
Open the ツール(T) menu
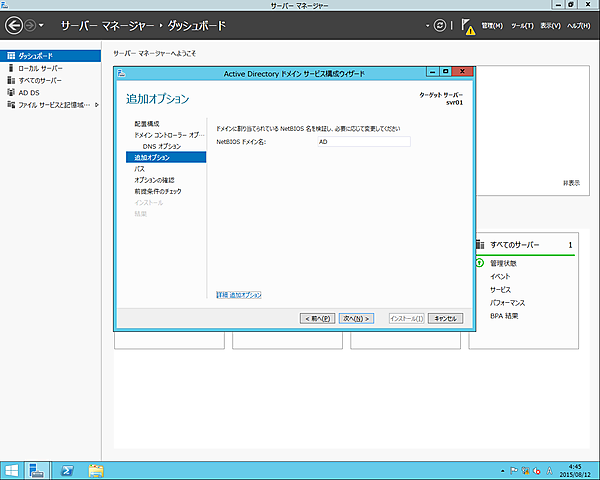coord(521,25)
